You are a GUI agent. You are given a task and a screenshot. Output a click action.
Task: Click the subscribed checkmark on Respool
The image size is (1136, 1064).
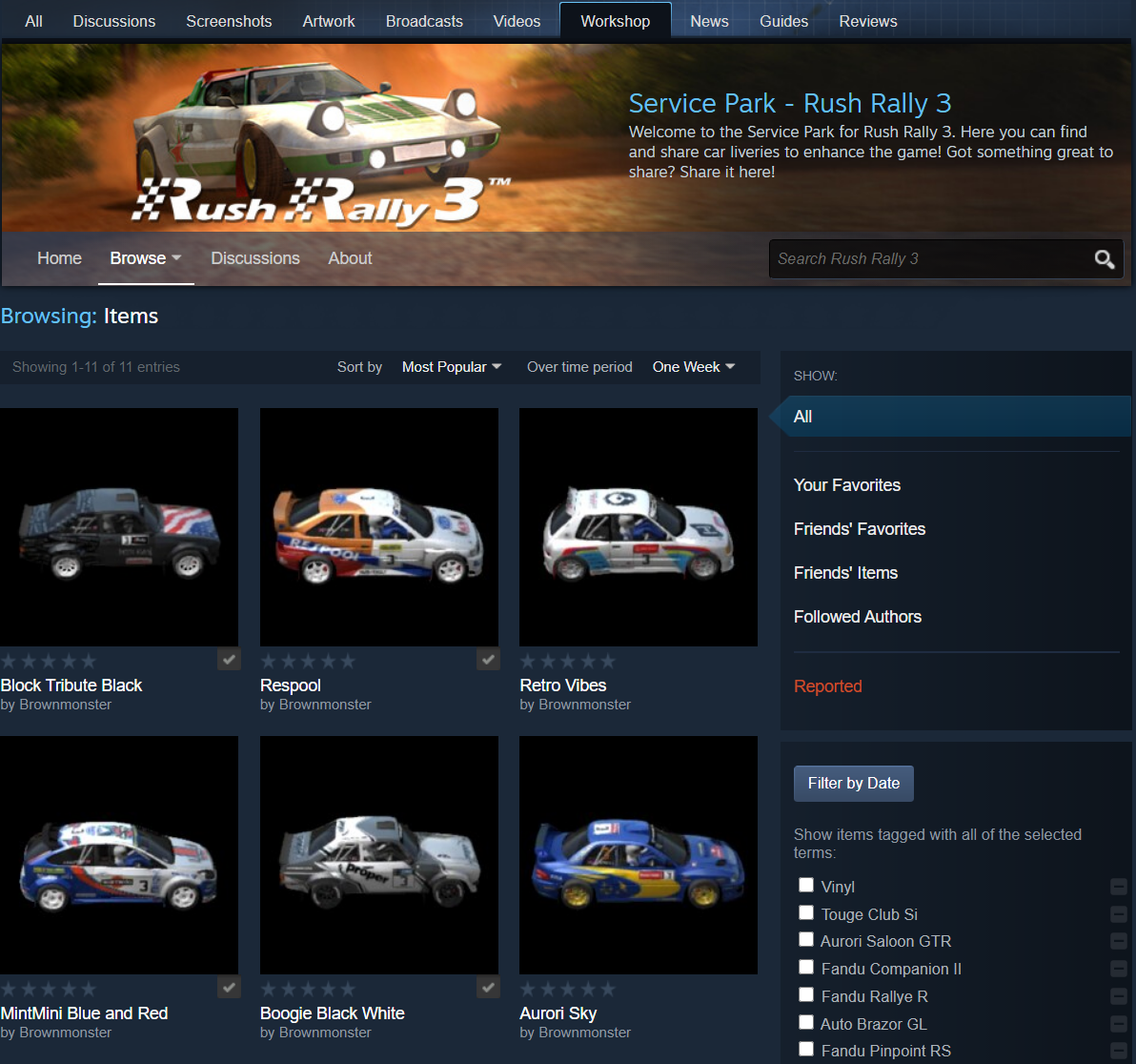(488, 659)
